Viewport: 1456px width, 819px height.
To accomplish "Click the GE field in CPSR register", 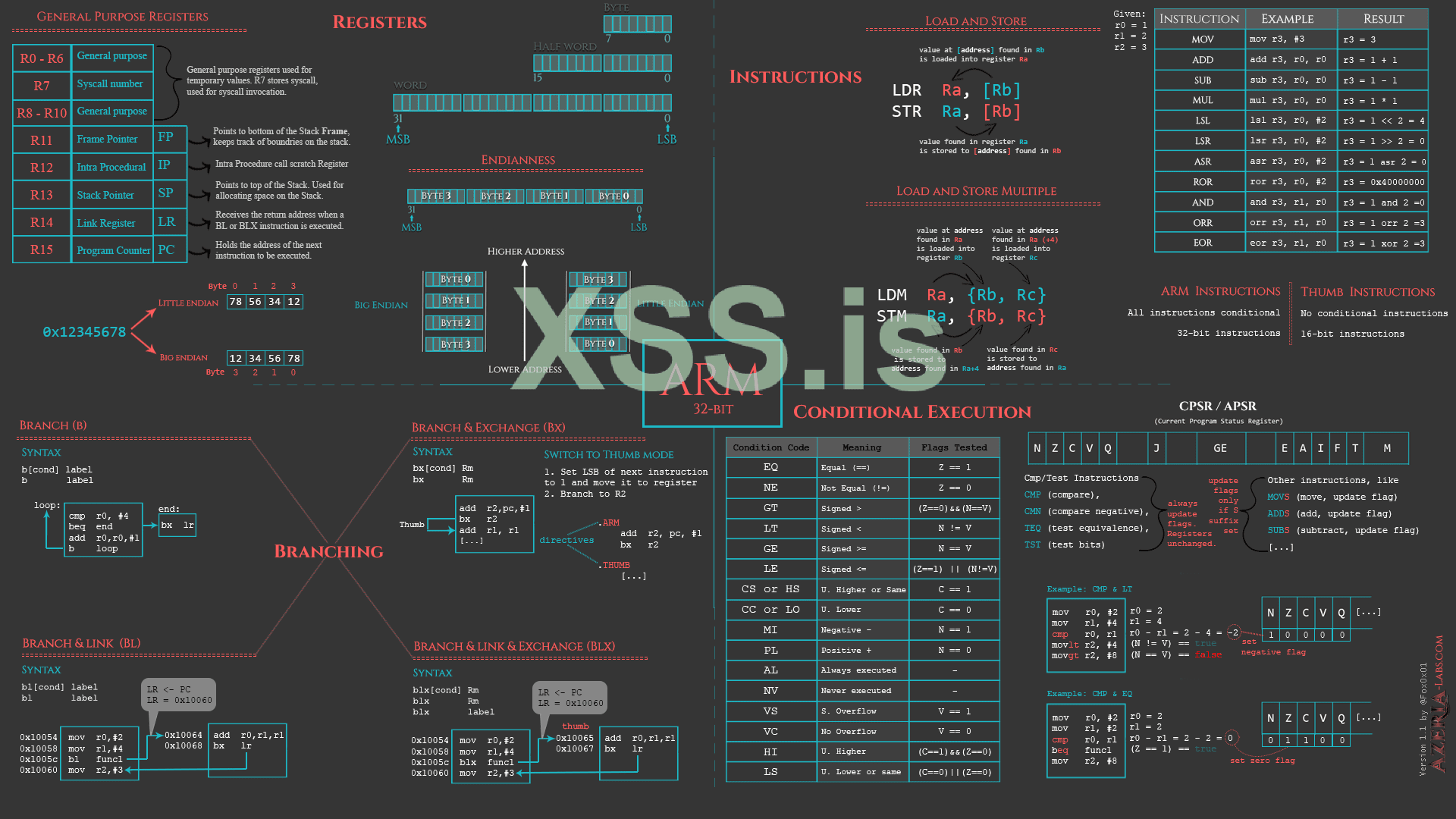I will [x=1219, y=448].
